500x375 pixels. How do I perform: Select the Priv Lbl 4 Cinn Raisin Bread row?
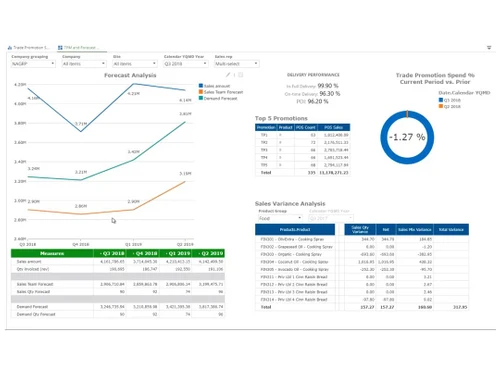[362, 300]
